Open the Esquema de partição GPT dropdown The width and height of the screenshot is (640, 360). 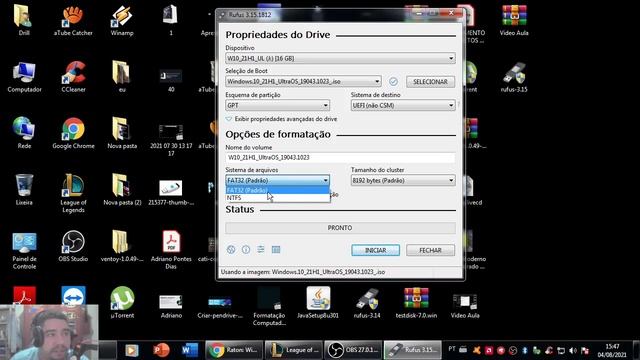(278, 105)
